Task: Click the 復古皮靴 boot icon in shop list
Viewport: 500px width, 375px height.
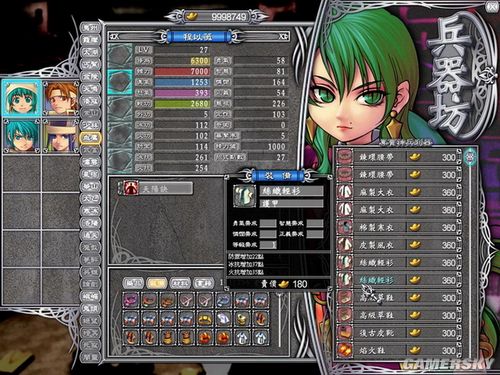Action: (345, 332)
